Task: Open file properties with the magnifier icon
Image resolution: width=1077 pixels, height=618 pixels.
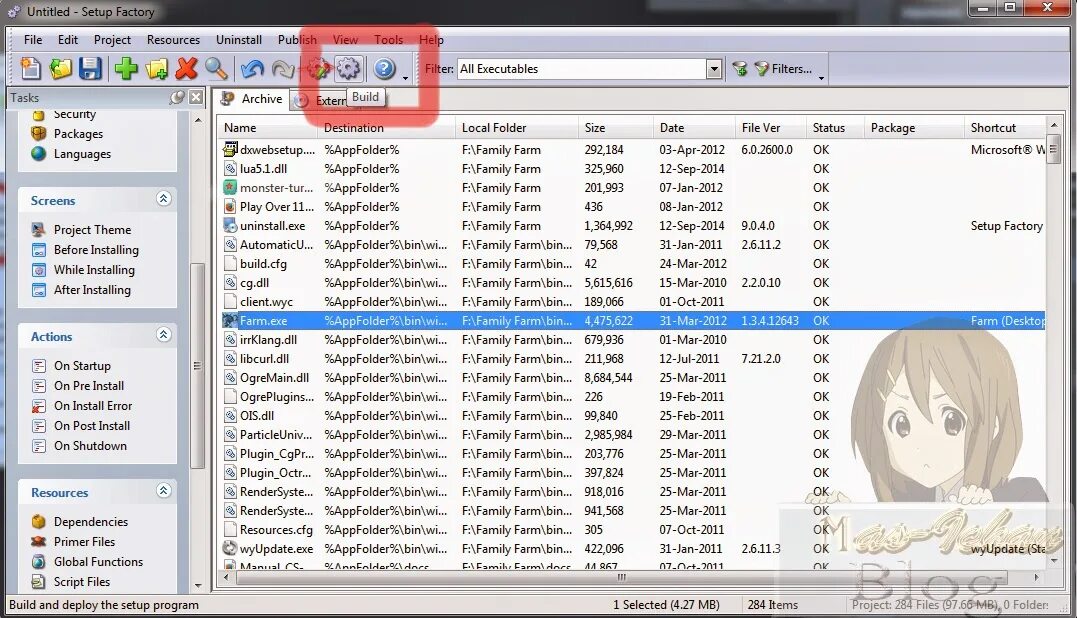Action: [216, 69]
